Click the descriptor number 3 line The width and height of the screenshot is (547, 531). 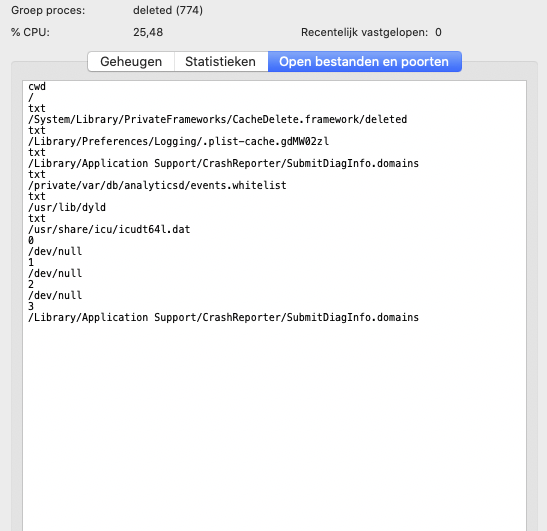pyautogui.click(x=31, y=306)
